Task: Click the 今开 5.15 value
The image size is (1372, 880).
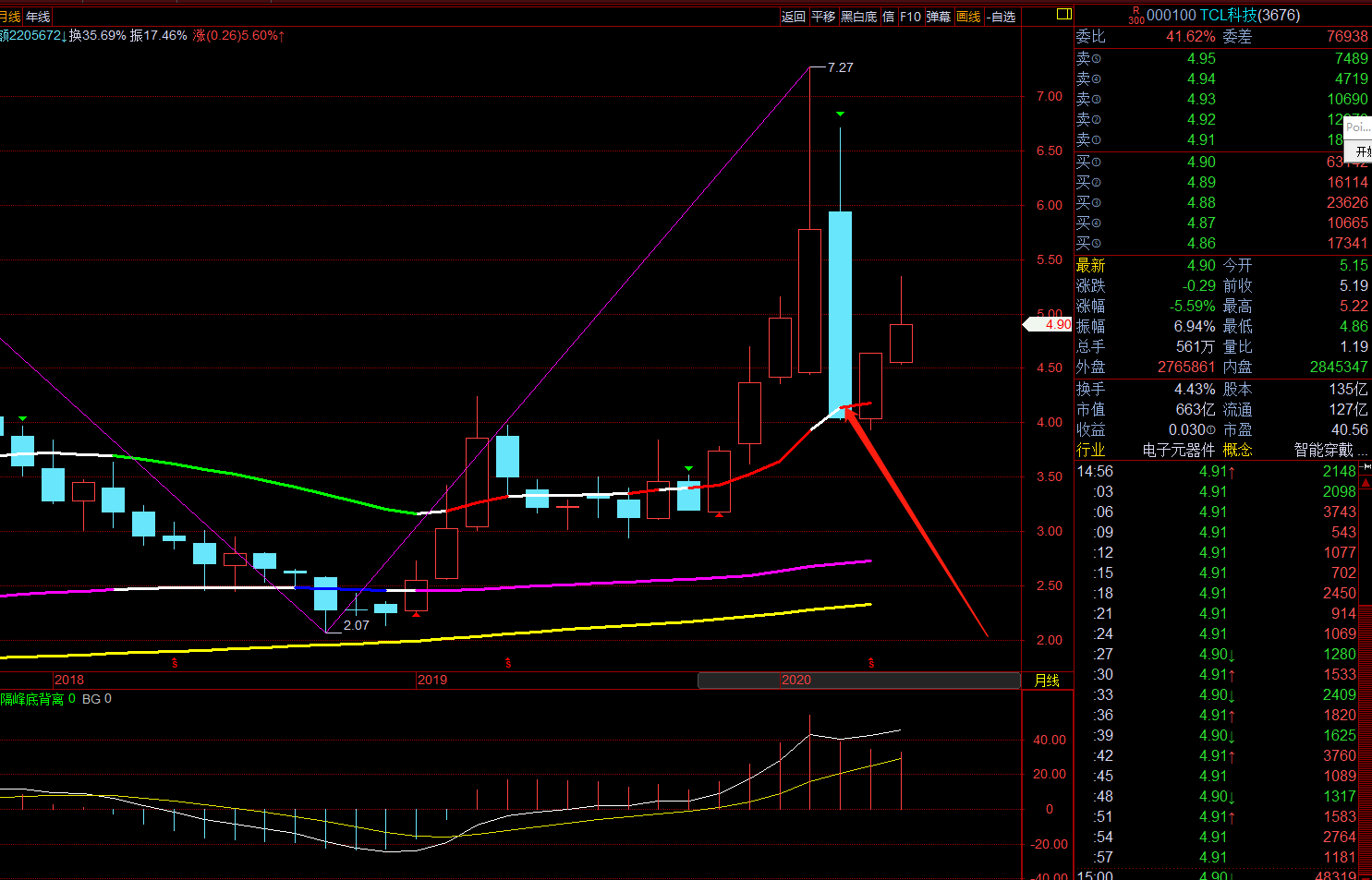Action: (1354, 265)
